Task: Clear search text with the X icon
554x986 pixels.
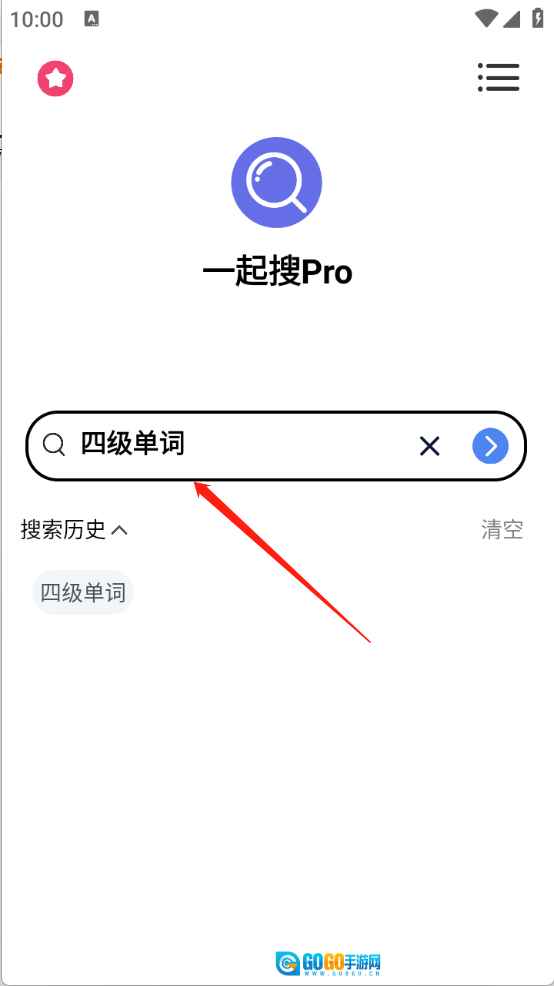Action: click(429, 446)
